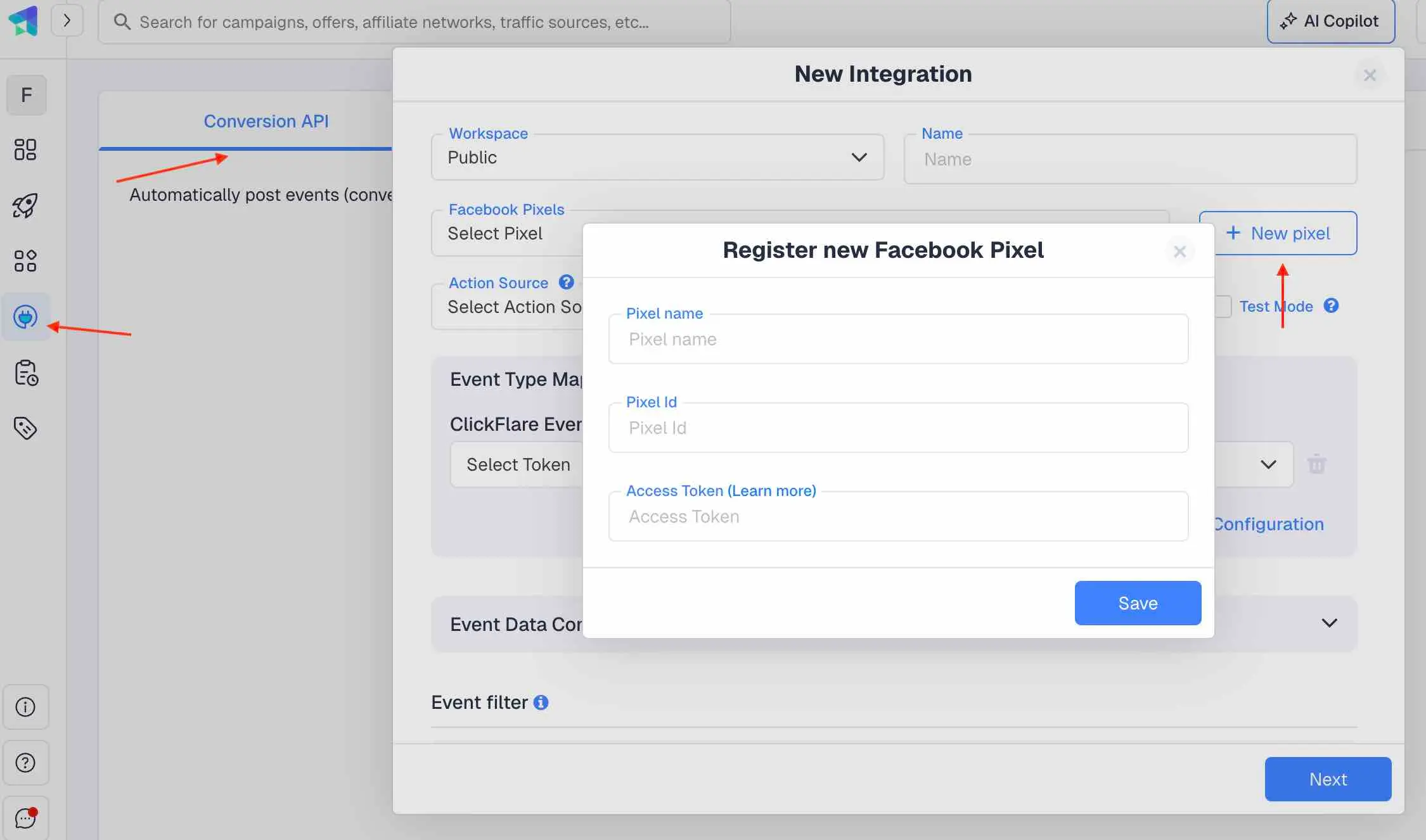The height and width of the screenshot is (840, 1426).
Task: Open the apps grid icon in sidebar
Action: [x=25, y=260]
